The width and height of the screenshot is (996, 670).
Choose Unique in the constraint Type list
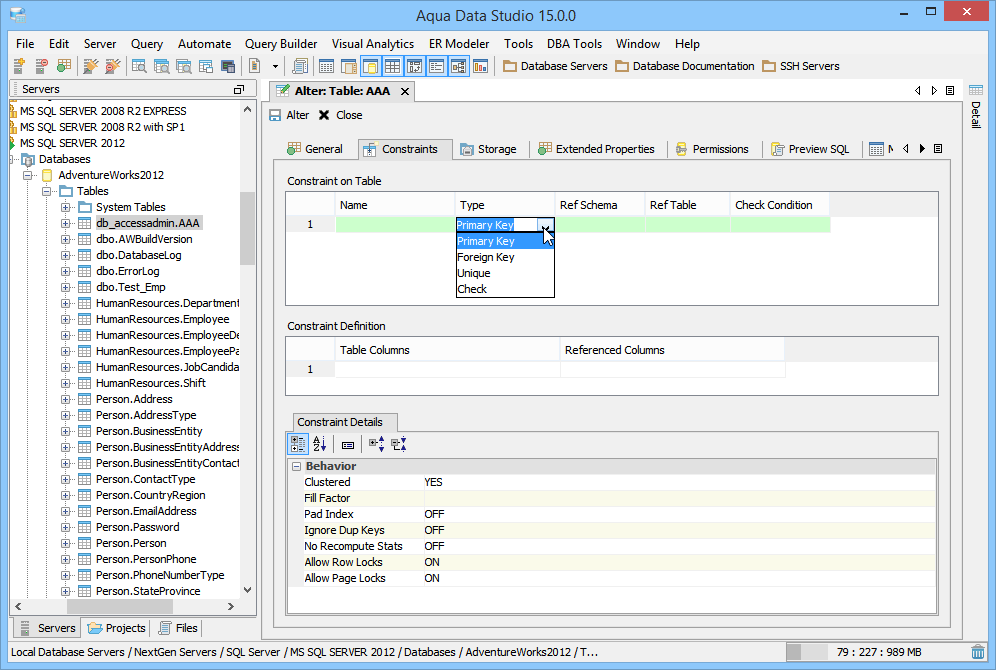pos(474,273)
